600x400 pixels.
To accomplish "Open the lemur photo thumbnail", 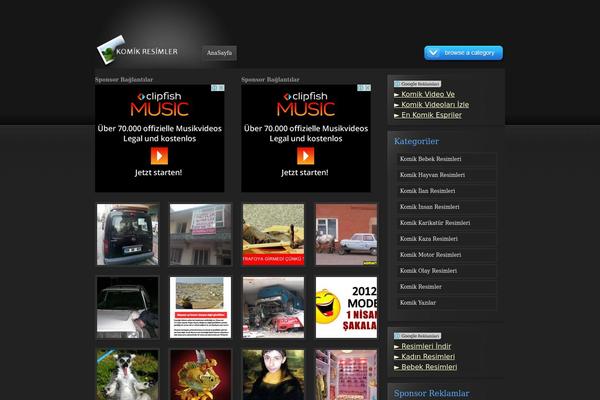I will [x=127, y=375].
